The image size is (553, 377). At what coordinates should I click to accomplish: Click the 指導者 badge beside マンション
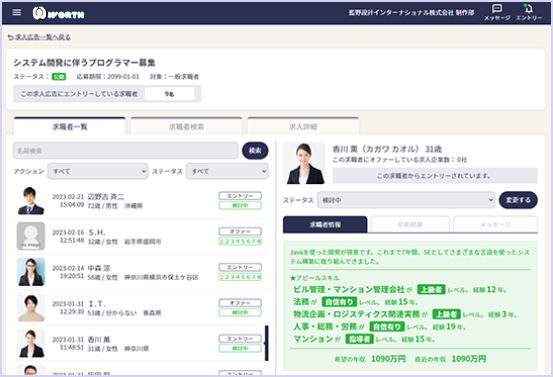[x=359, y=339]
